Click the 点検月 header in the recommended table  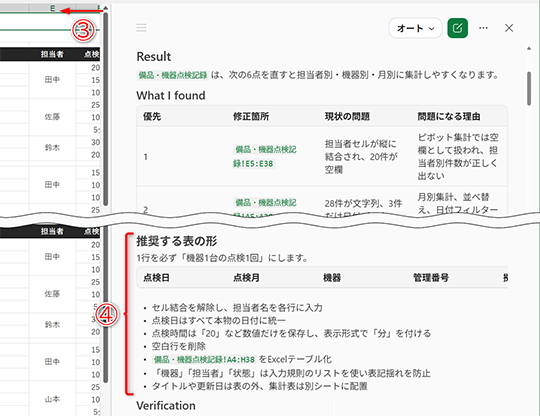(x=246, y=278)
